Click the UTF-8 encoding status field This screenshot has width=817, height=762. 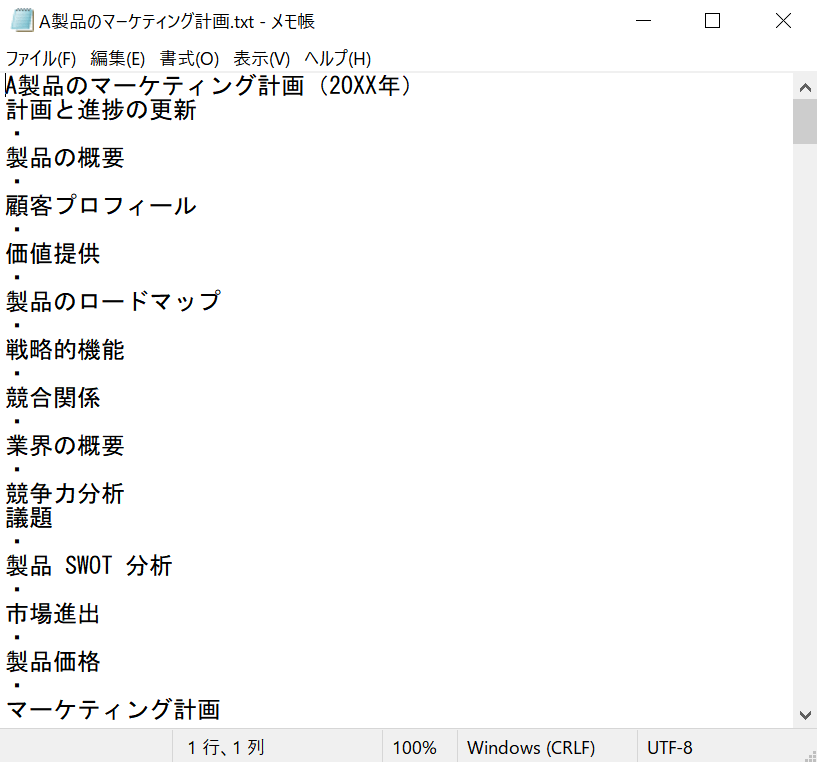tap(670, 747)
